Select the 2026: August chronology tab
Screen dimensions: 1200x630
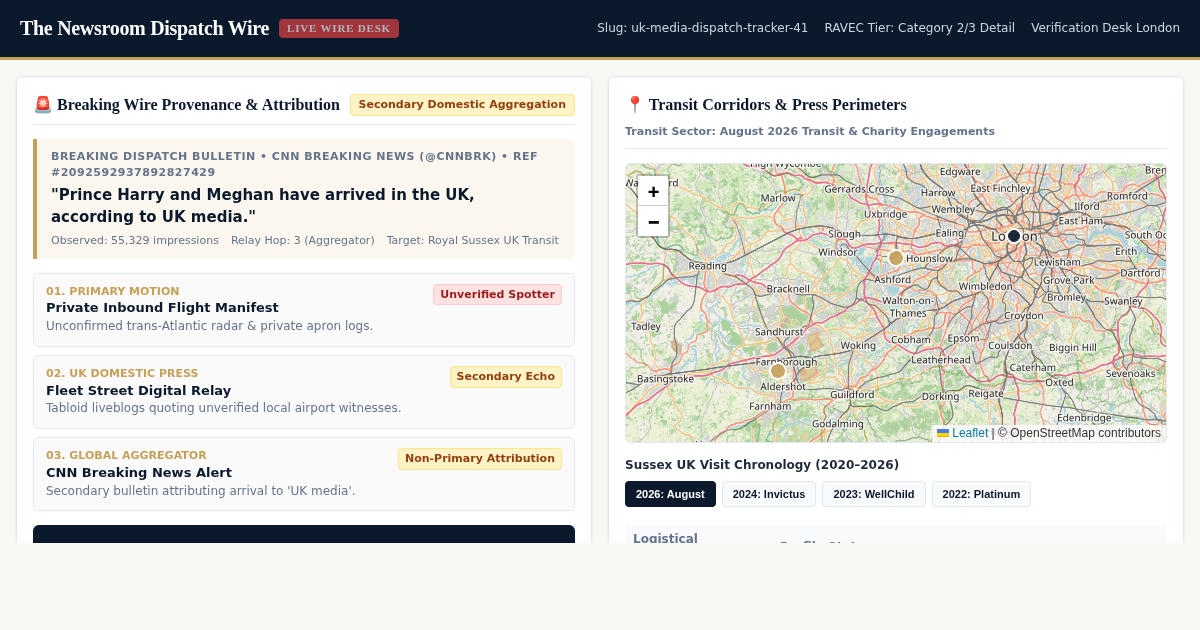[x=670, y=494]
